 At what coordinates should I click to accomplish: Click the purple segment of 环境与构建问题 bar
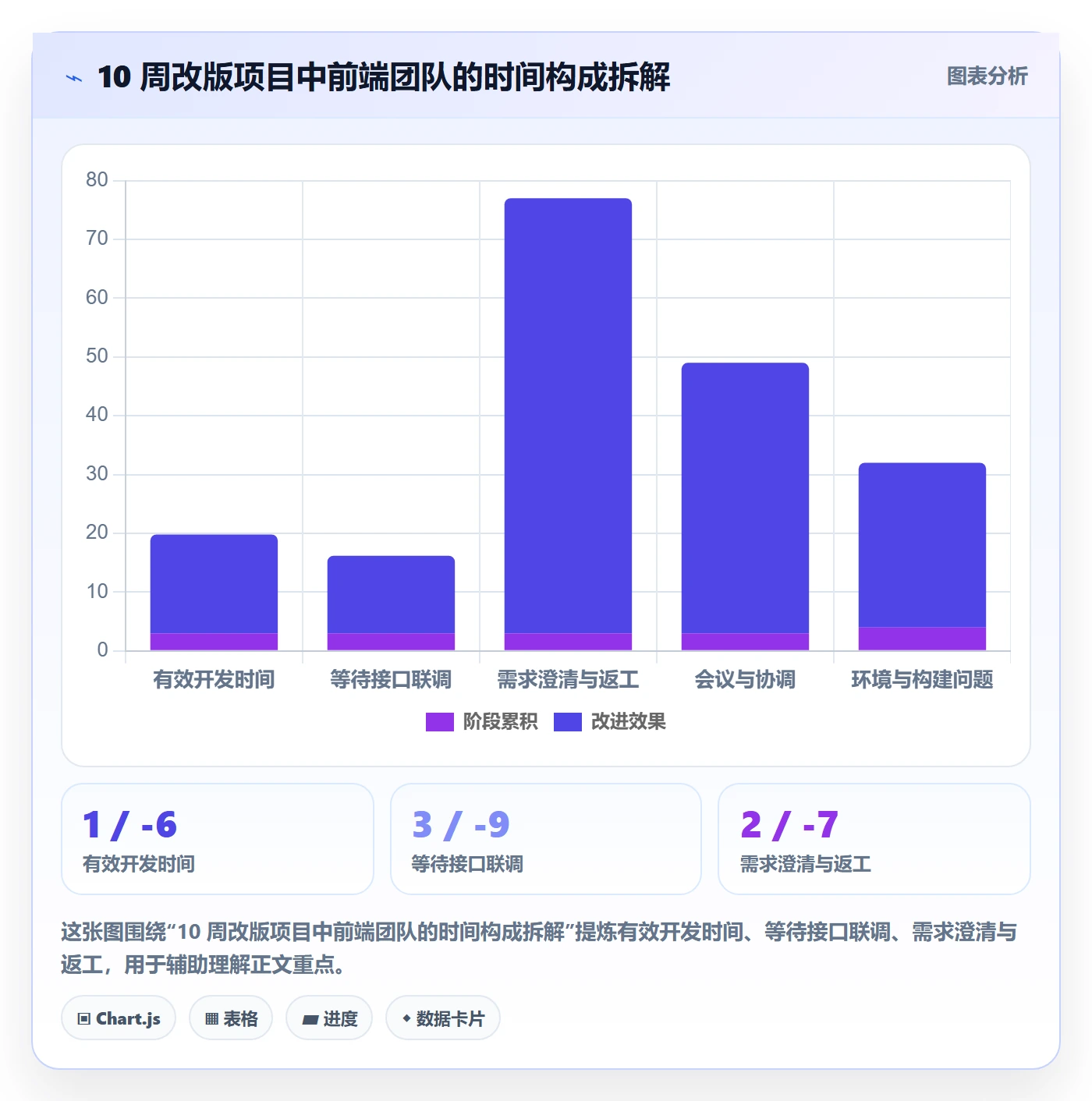[922, 639]
